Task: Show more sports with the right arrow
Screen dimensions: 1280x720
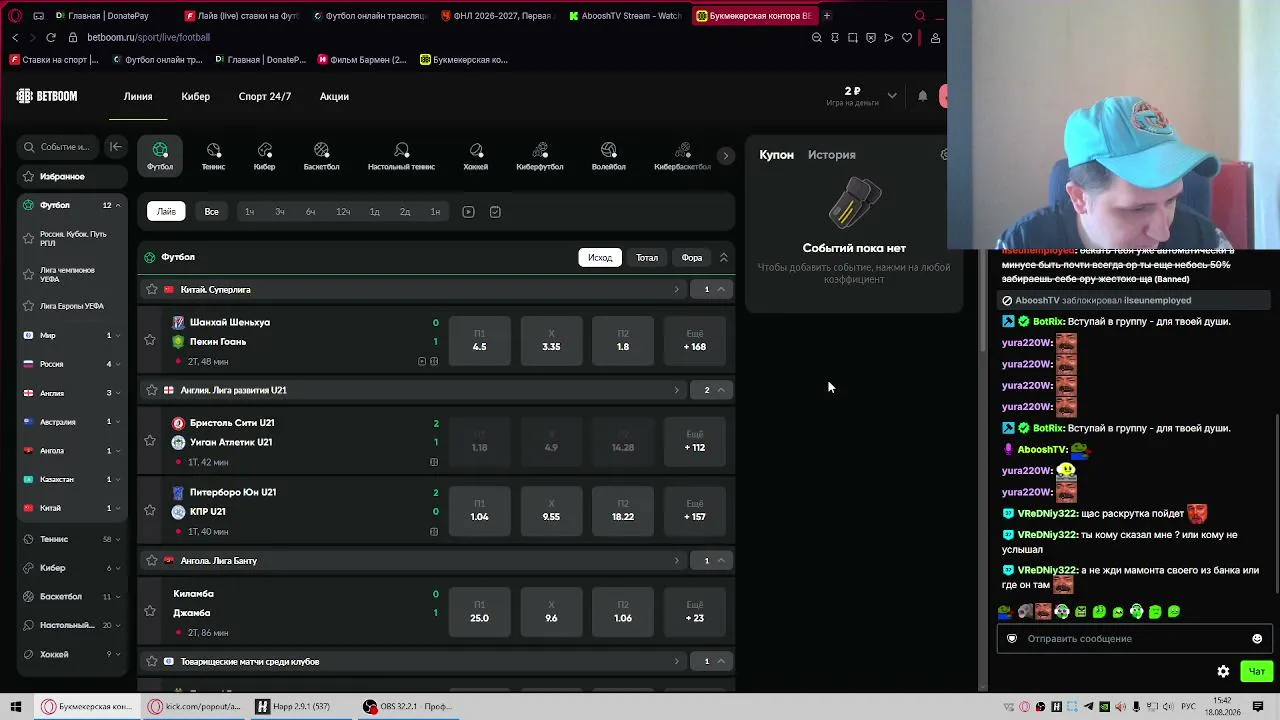Action: click(726, 156)
